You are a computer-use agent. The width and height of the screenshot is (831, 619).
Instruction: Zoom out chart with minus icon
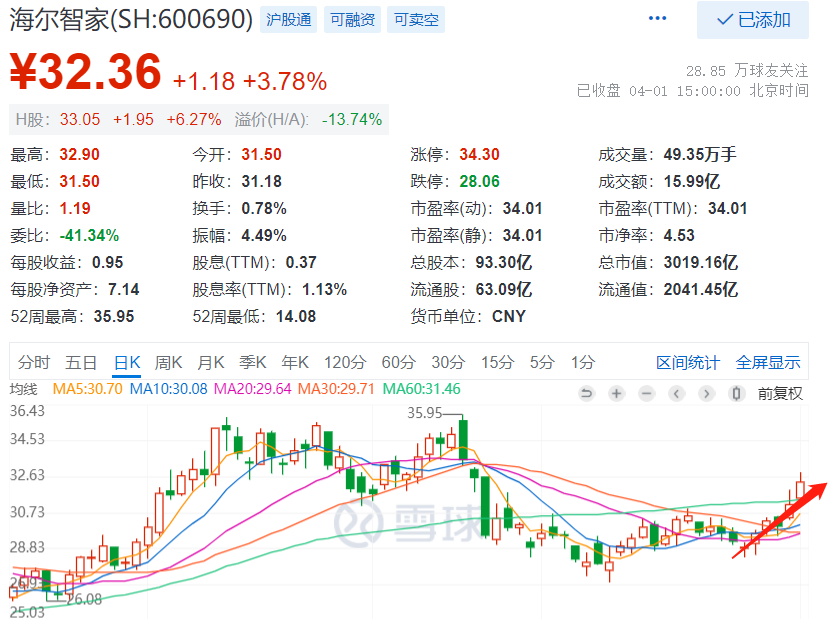pos(647,394)
